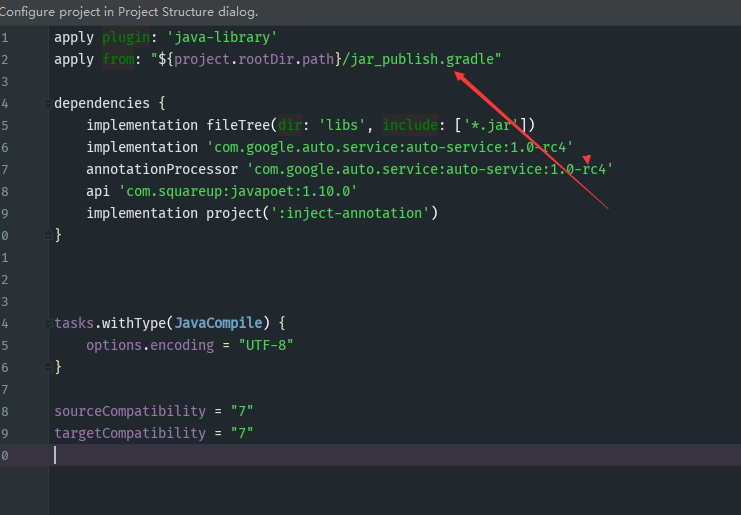Click the targetCompatibility "7" value
This screenshot has width=741, height=515.
(x=242, y=433)
